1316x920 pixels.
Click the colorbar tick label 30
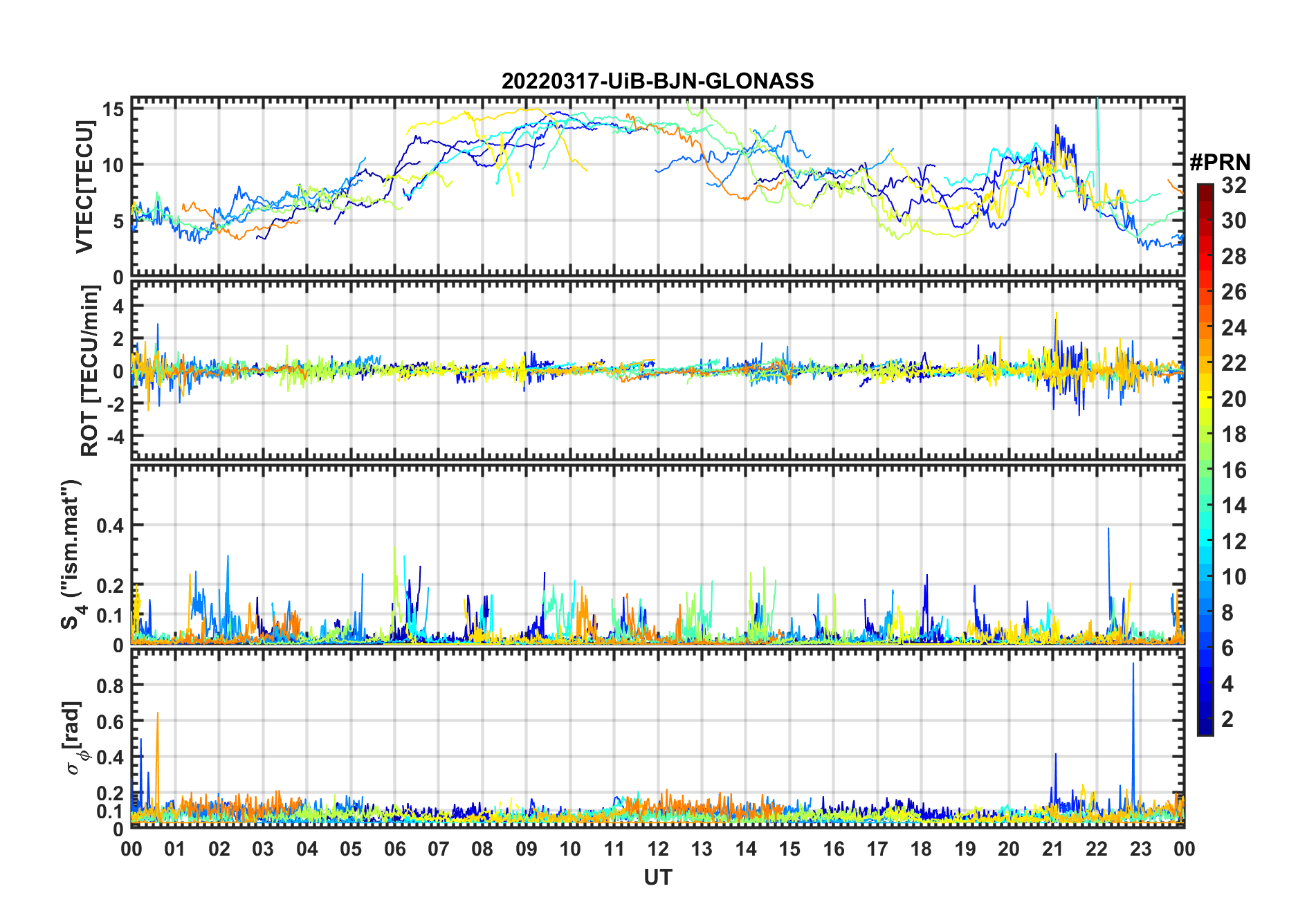click(1234, 221)
